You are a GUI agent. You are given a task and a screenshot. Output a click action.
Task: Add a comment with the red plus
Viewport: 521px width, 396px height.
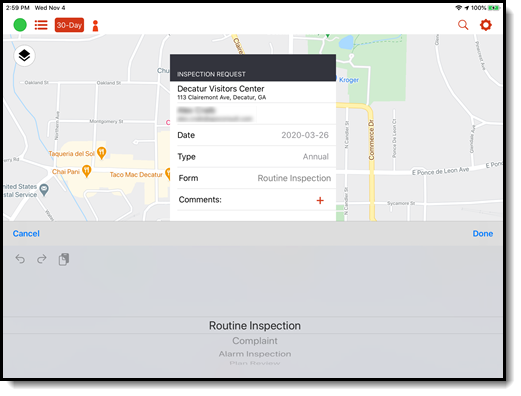pyautogui.click(x=320, y=200)
